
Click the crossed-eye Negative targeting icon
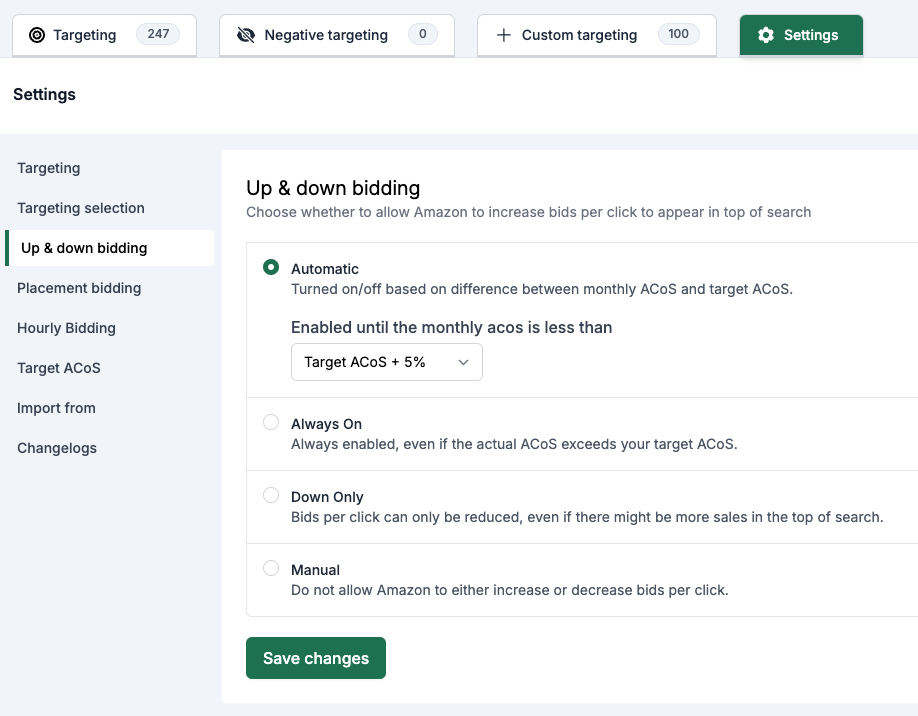pyautogui.click(x=246, y=35)
